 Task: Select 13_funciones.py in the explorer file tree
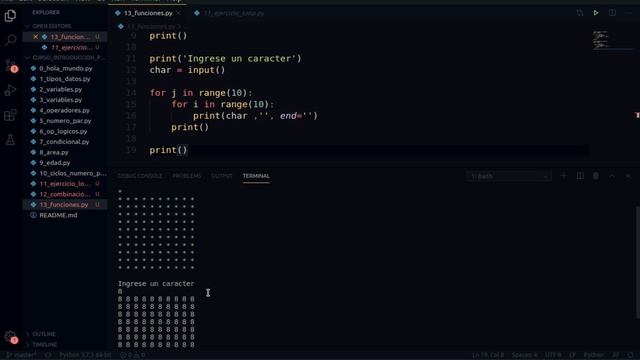click(x=65, y=204)
